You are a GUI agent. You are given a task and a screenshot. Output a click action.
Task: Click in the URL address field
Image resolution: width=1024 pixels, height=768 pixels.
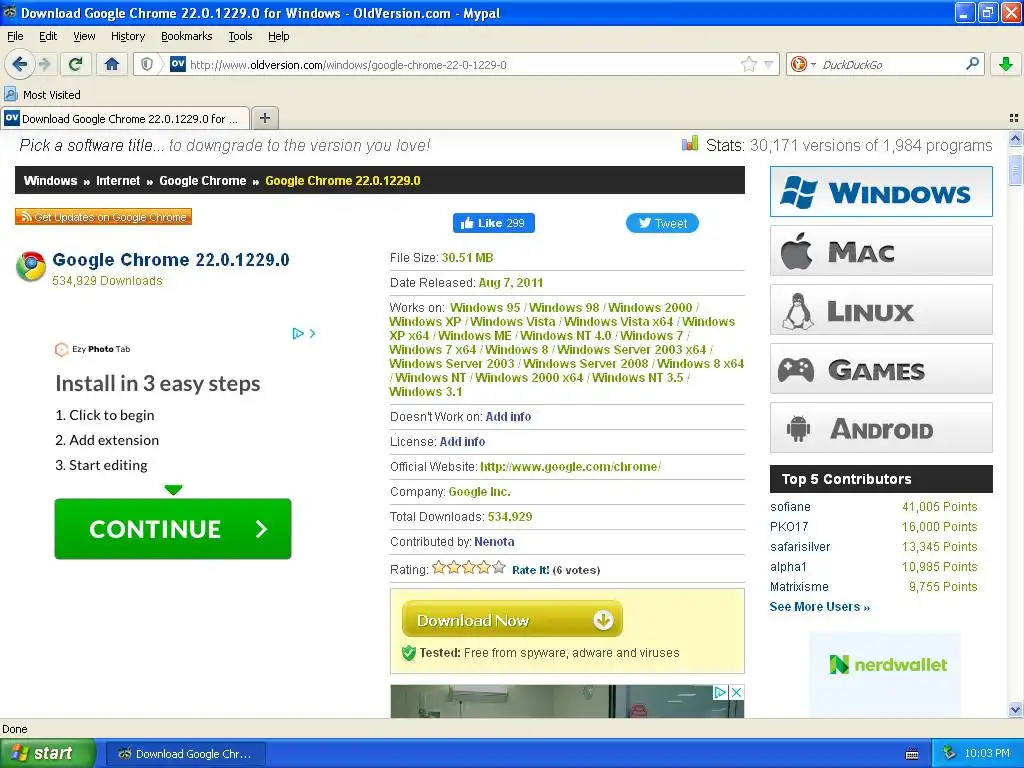coord(457,65)
